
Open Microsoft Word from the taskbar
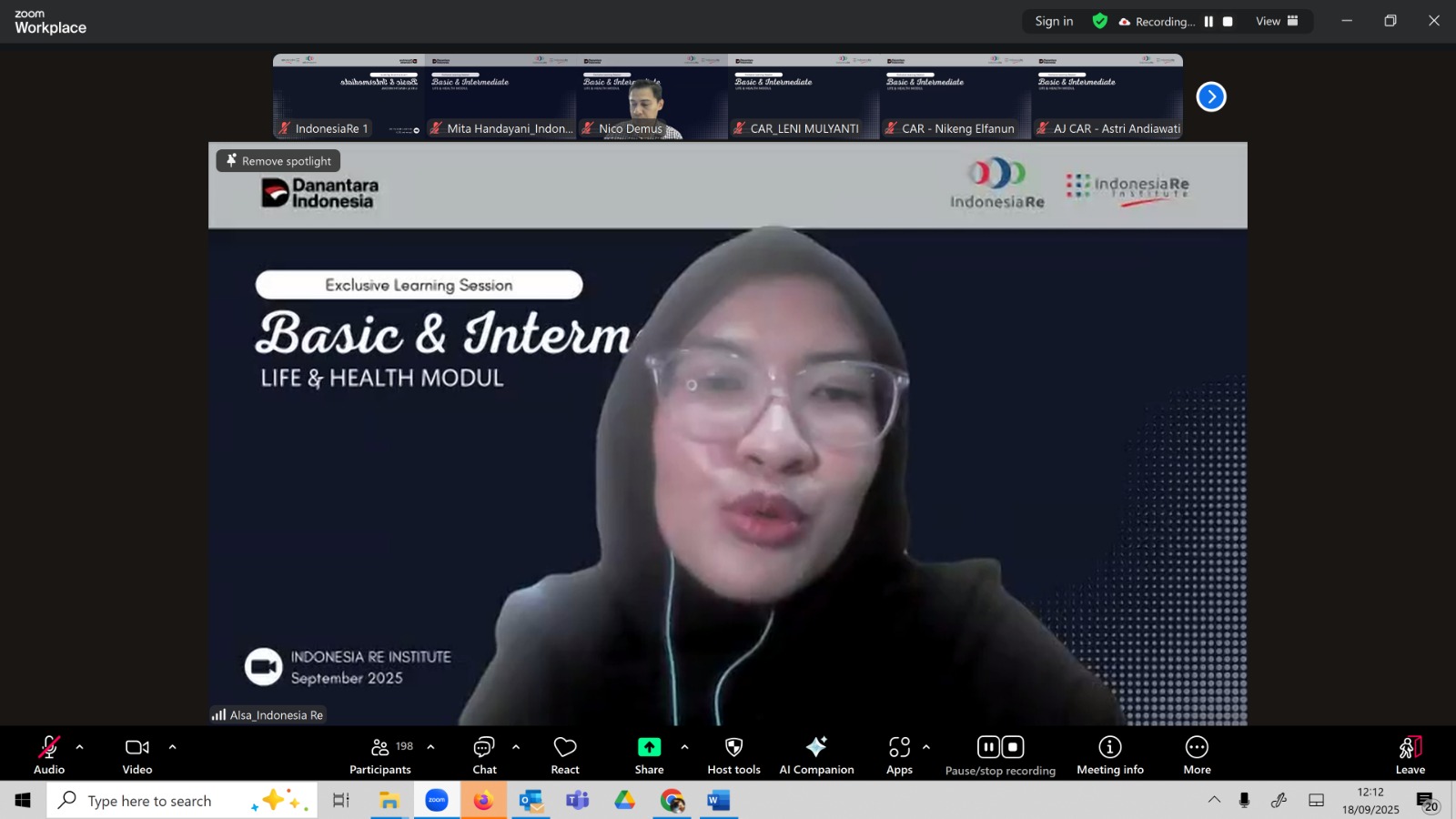719,801
